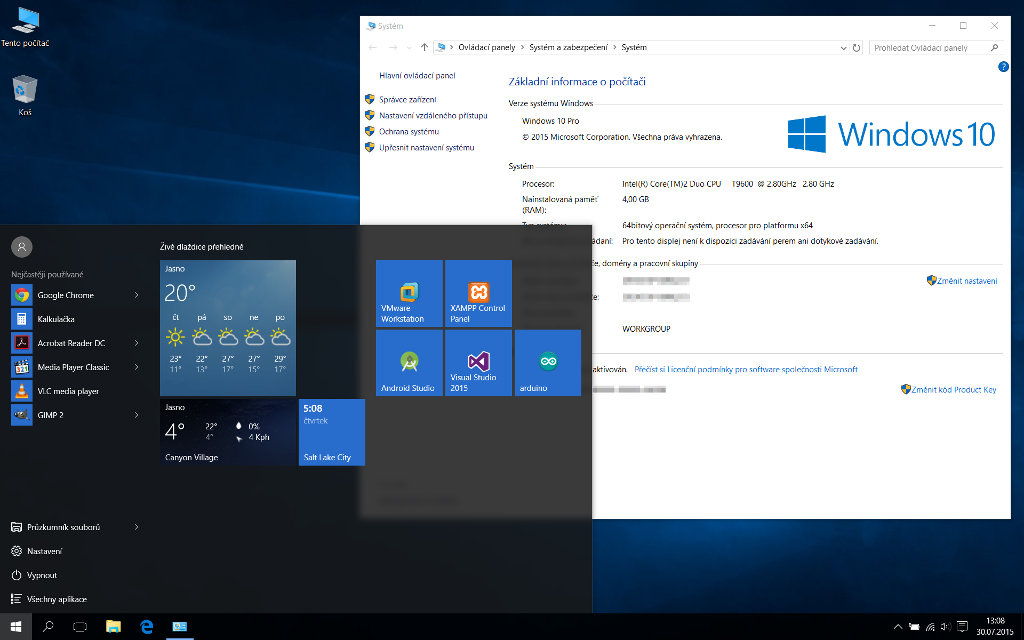Click the Systém window taskbar button
The height and width of the screenshot is (640, 1024).
click(x=179, y=627)
